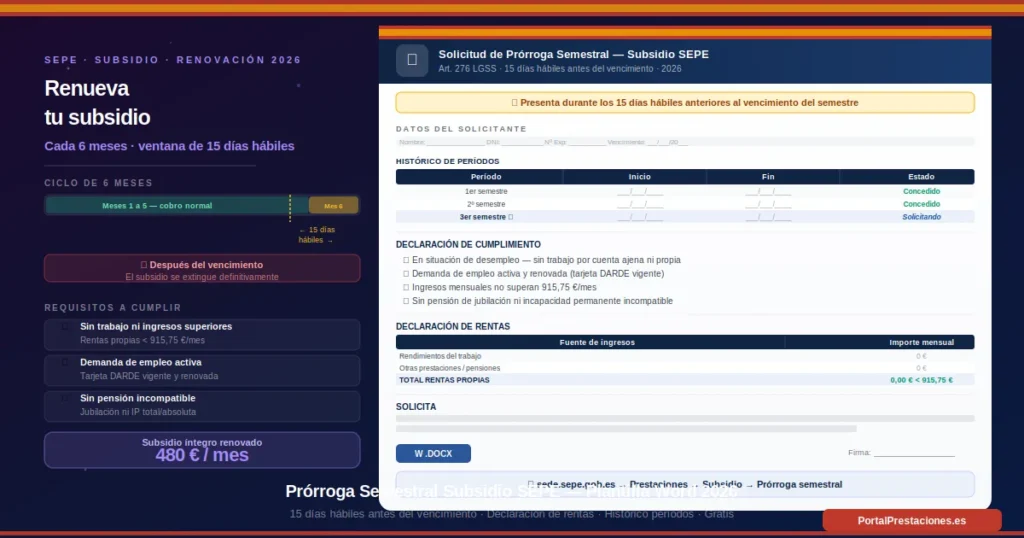This screenshot has width=1024, height=538.
Task: Select the '3er semestre' row label
Action: 486,217
